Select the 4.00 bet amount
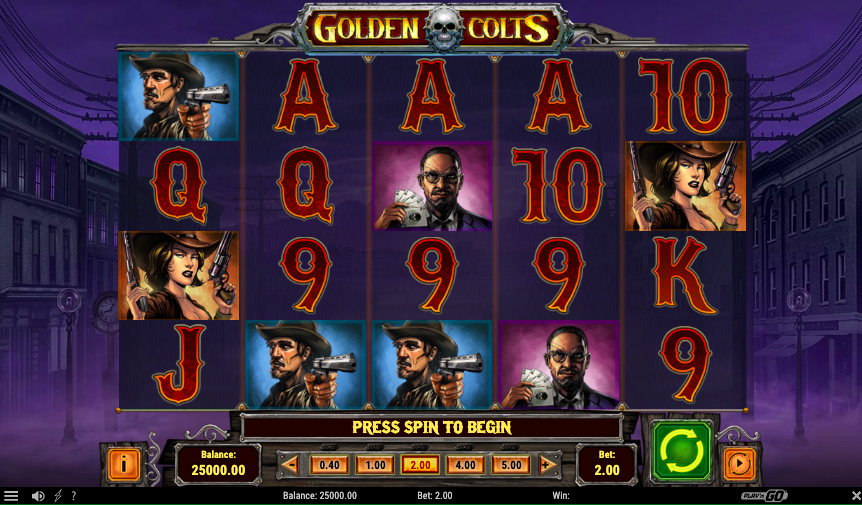Screen dimensions: 862x505 465,465
